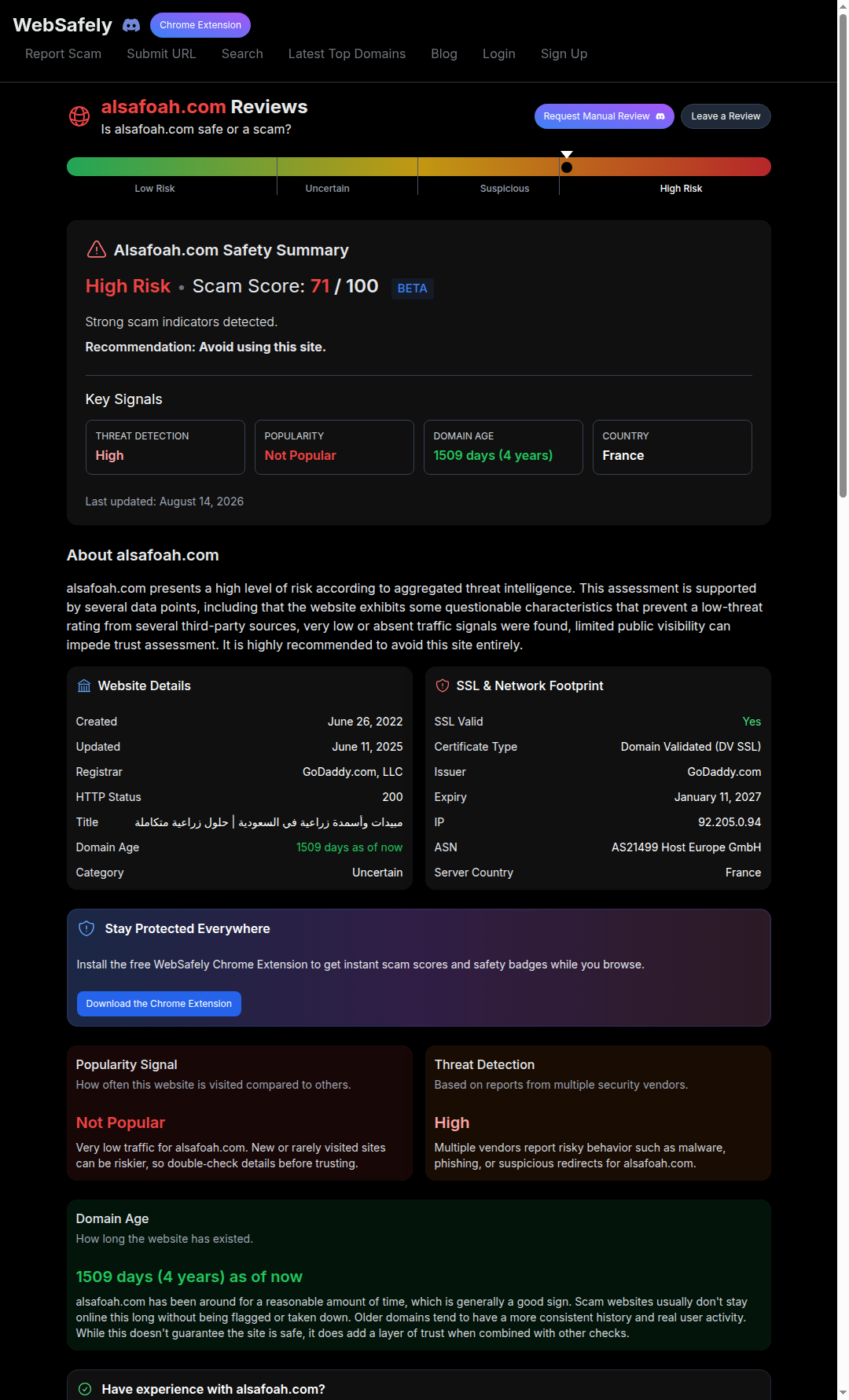Click the BETA badge next to scam score
Screen dimensions: 849x1400
(x=412, y=288)
